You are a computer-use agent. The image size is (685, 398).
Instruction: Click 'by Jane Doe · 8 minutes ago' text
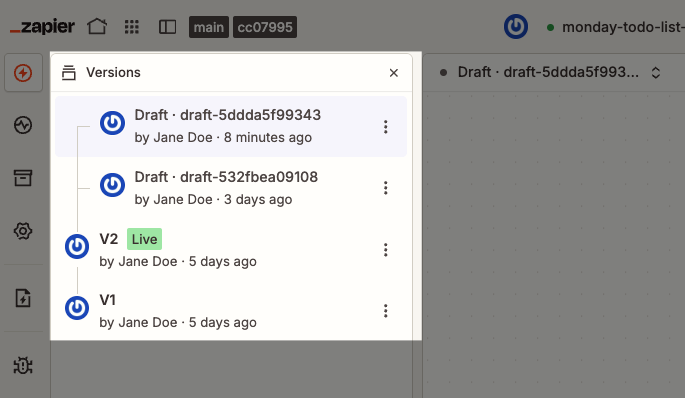[223, 138]
